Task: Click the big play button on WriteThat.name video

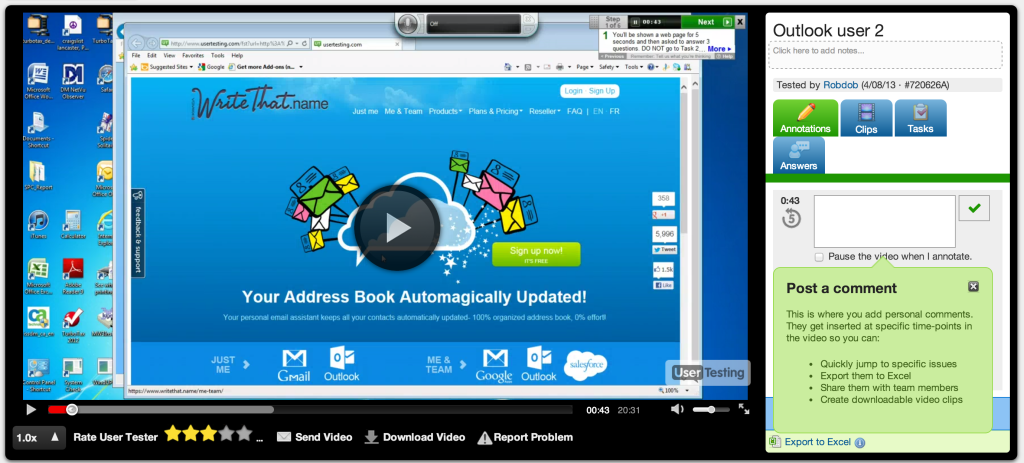Action: 398,227
